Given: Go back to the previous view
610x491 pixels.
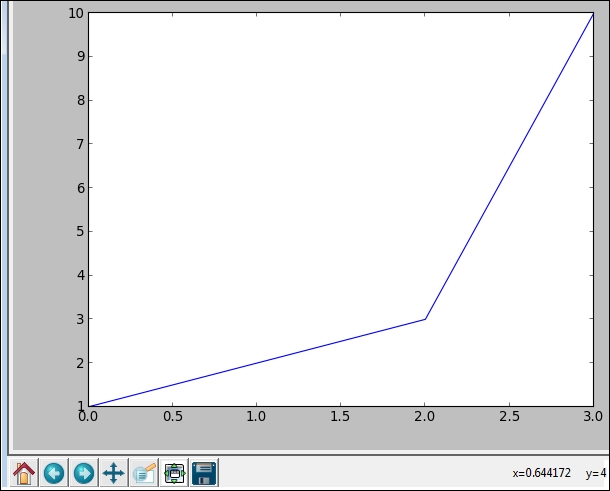Looking at the screenshot, I should coord(54,473).
